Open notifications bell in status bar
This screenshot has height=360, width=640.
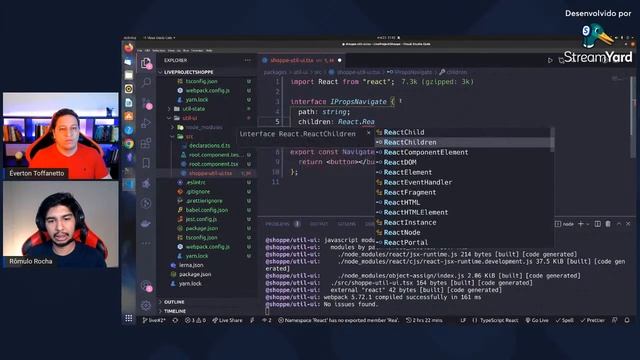(627, 320)
